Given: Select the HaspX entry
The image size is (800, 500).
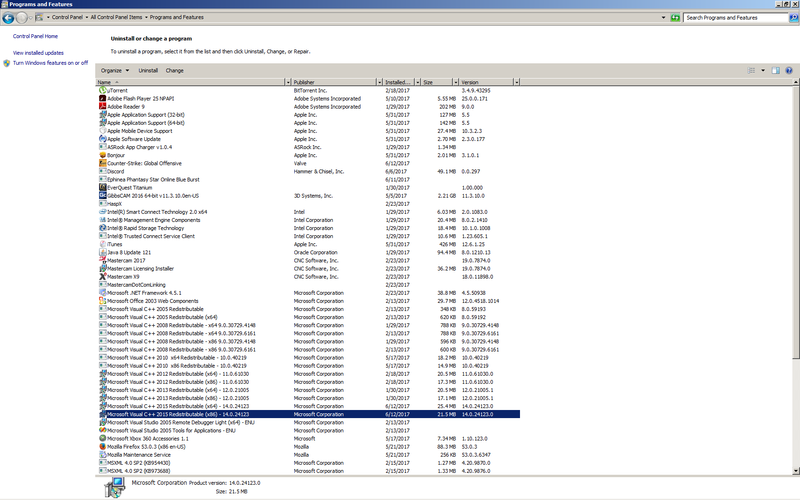Looking at the screenshot, I should (x=309, y=204).
